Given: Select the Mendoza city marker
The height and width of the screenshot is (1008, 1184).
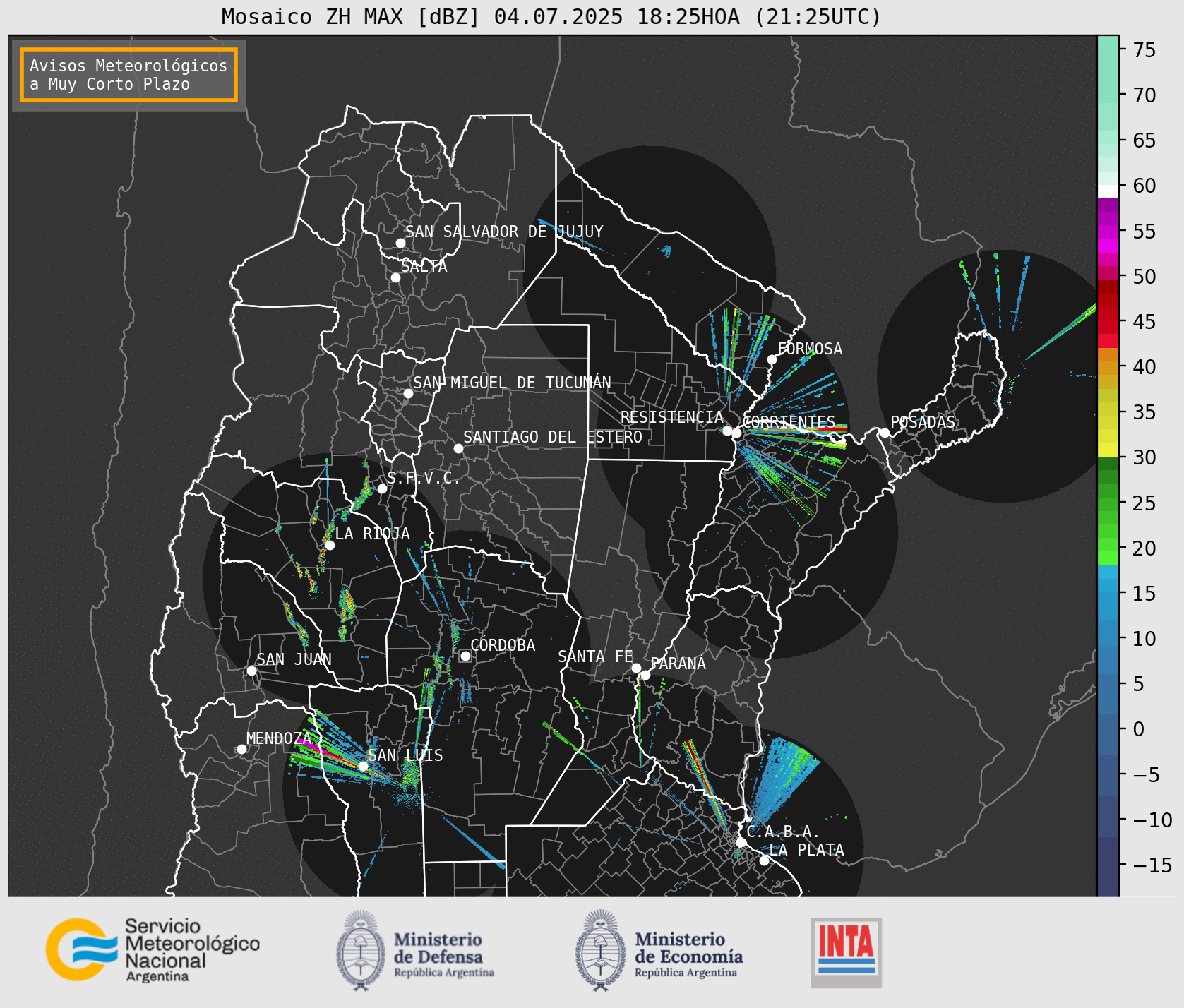Looking at the screenshot, I should pos(241,749).
